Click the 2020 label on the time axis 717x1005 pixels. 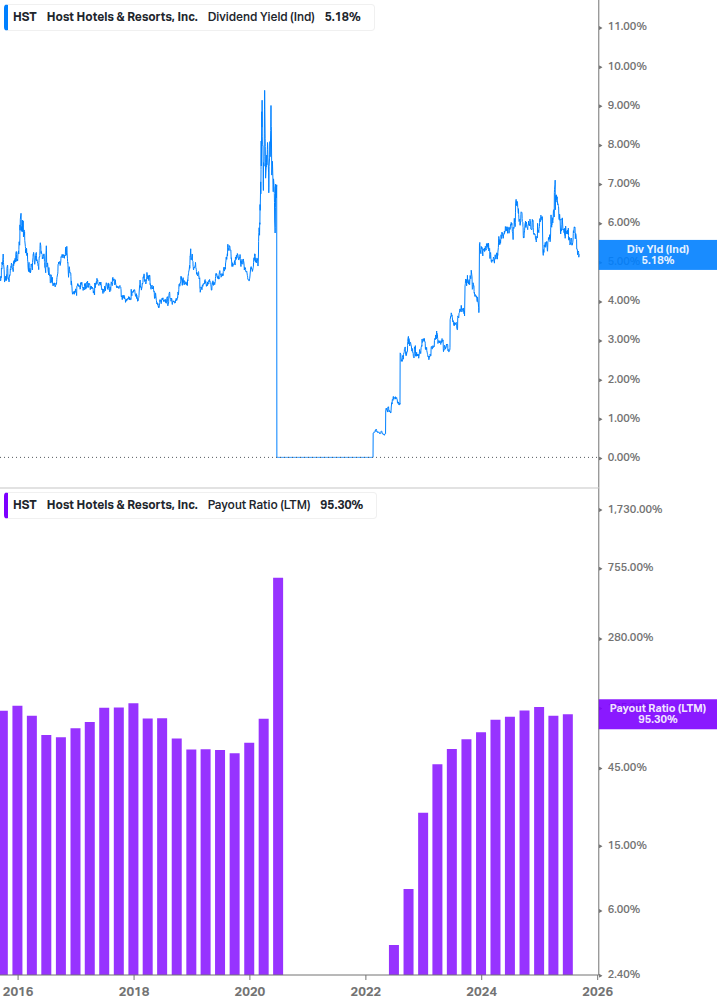(249, 992)
